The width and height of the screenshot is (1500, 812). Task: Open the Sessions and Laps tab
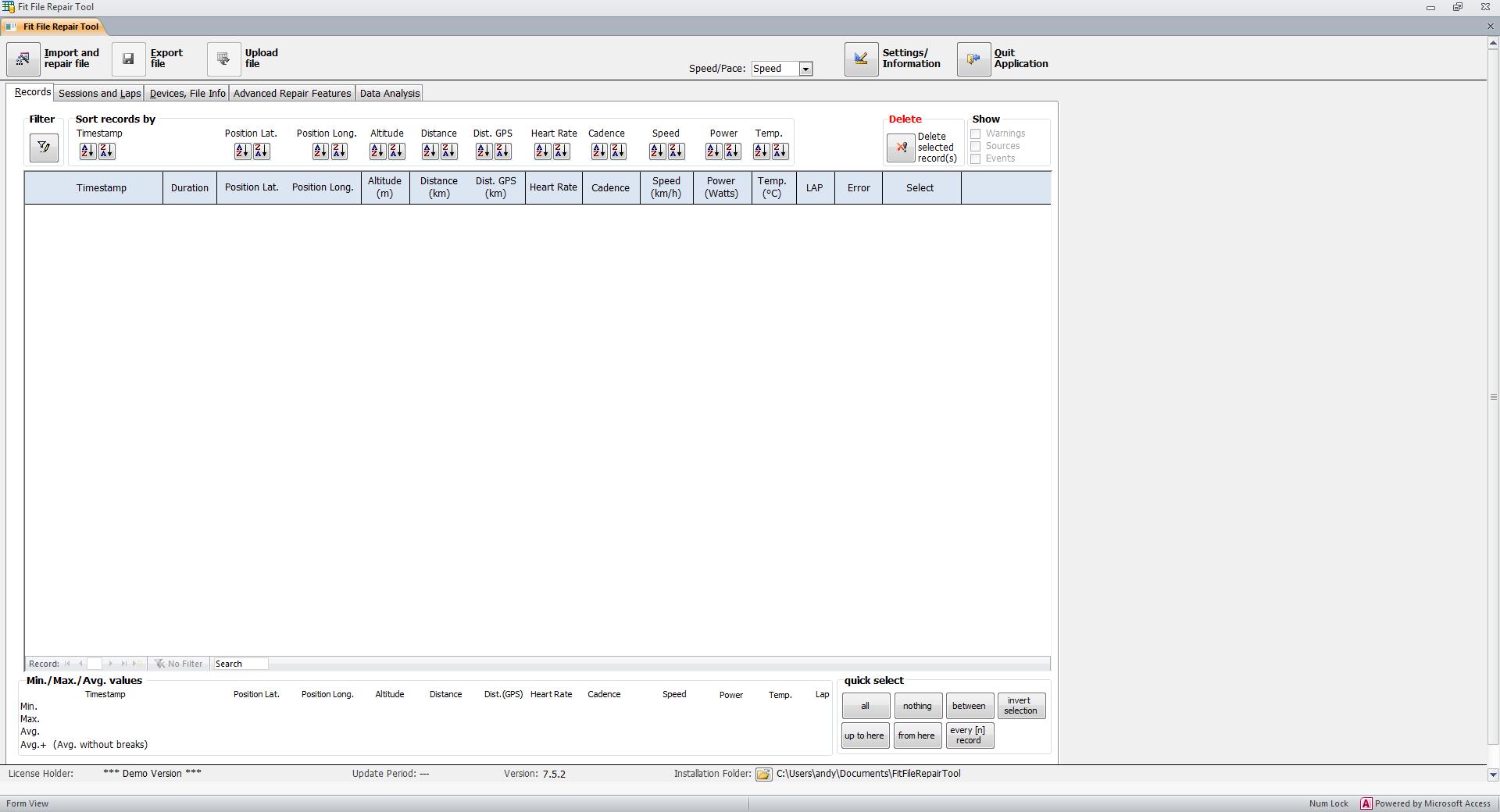click(99, 93)
